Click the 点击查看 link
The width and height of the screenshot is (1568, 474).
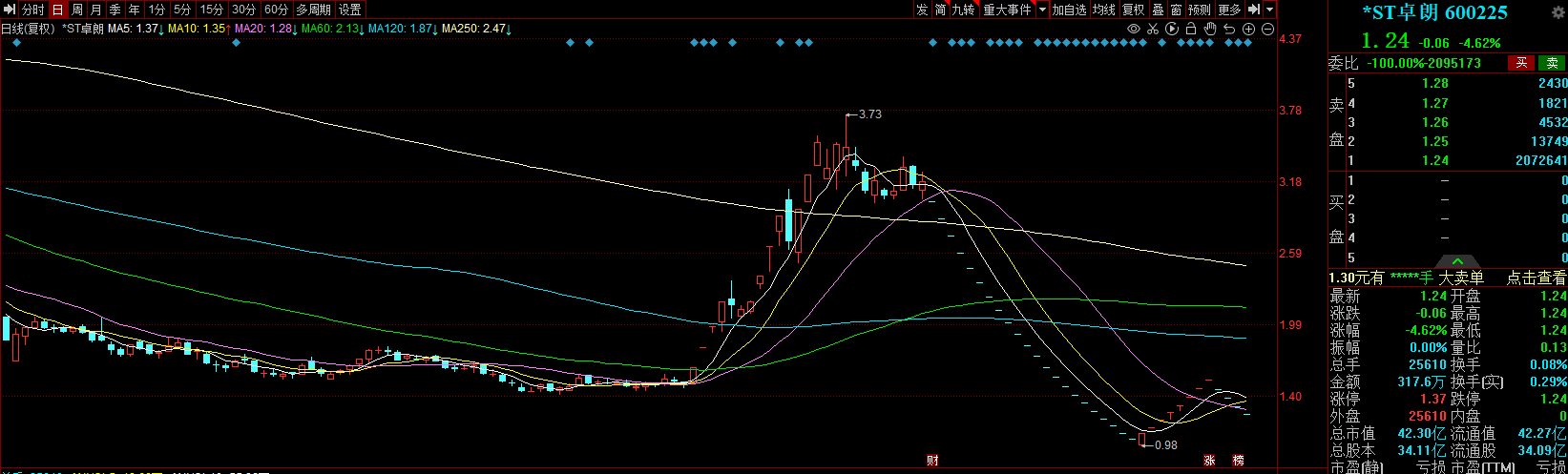click(1536, 278)
